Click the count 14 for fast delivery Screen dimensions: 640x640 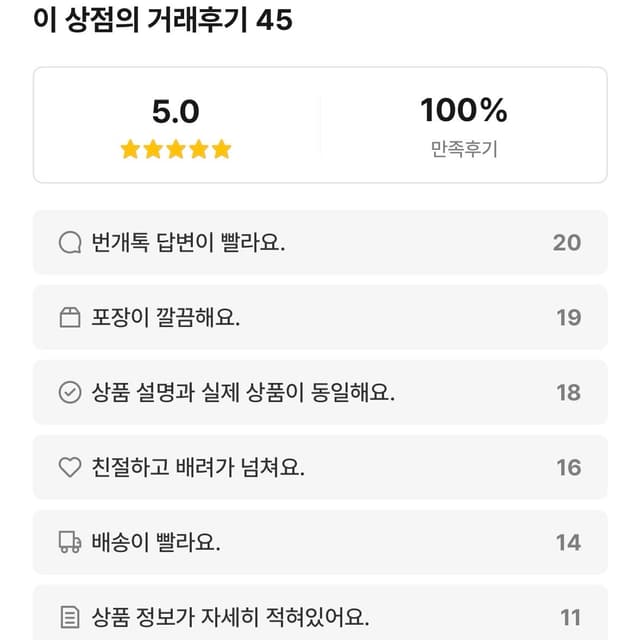[x=568, y=542]
